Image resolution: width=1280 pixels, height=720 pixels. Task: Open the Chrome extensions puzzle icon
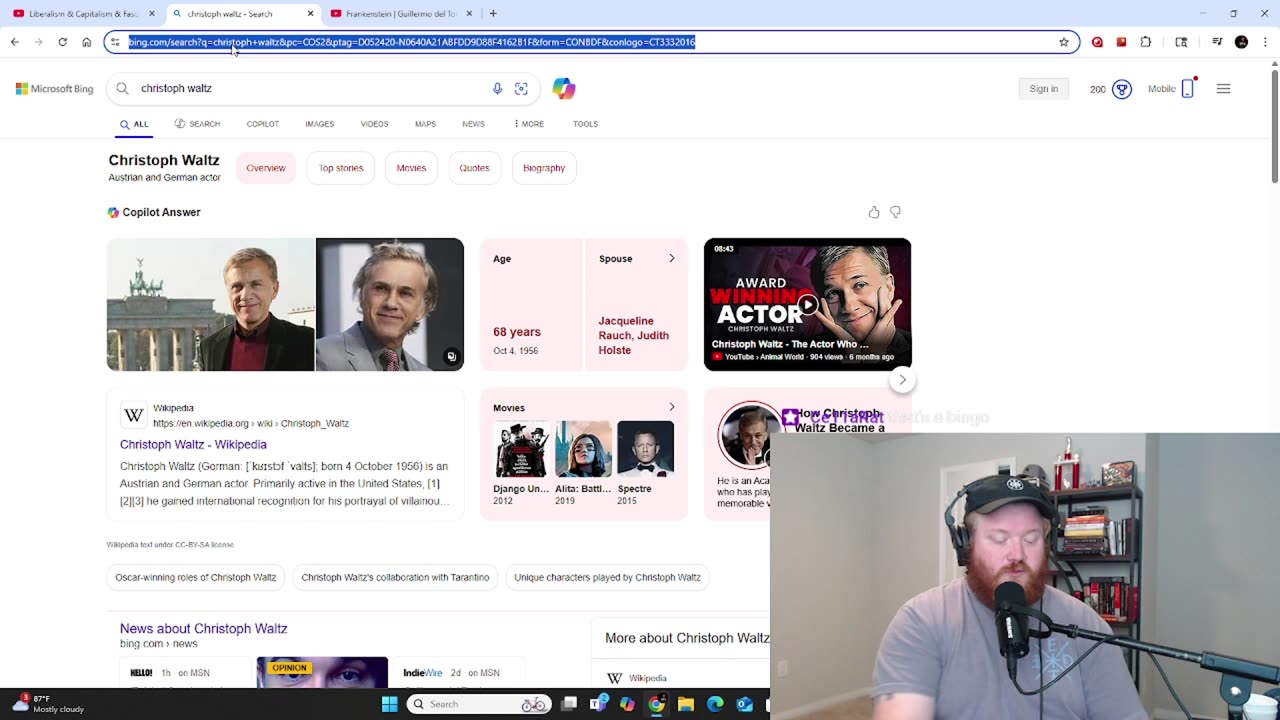[1146, 42]
